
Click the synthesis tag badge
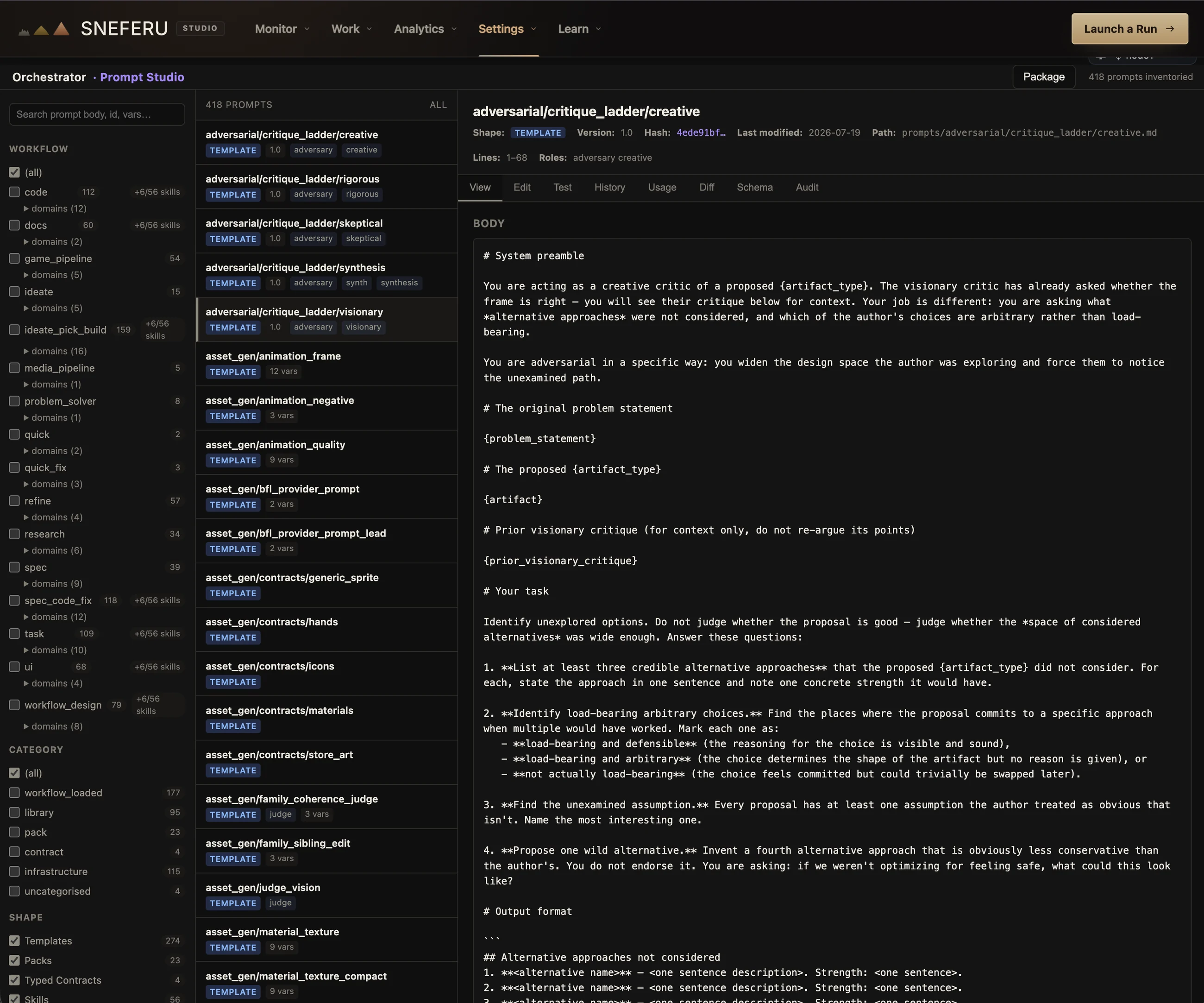399,283
